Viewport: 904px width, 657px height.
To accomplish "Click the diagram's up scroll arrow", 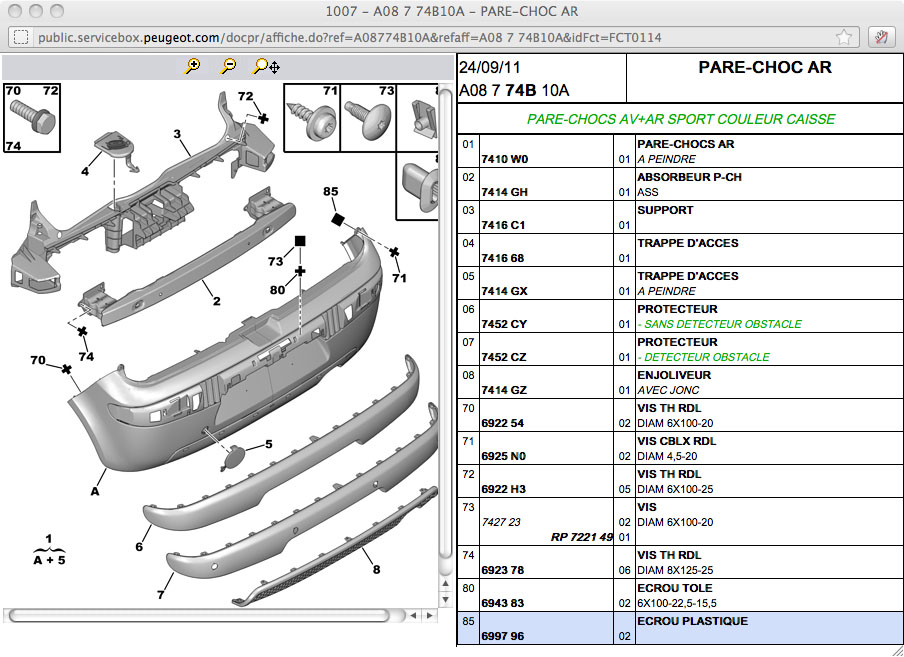I will 445,584.
